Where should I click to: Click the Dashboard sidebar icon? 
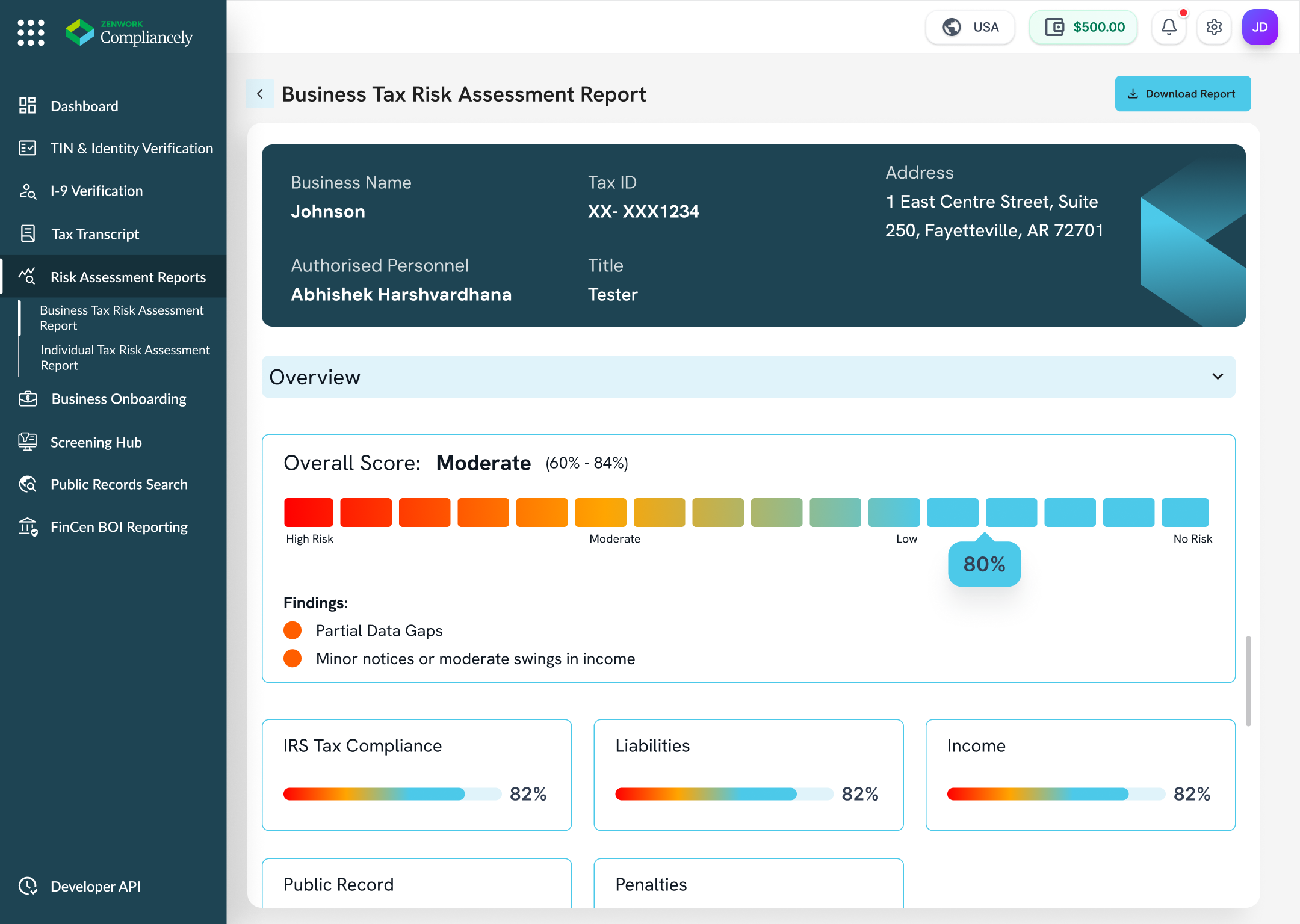(28, 106)
